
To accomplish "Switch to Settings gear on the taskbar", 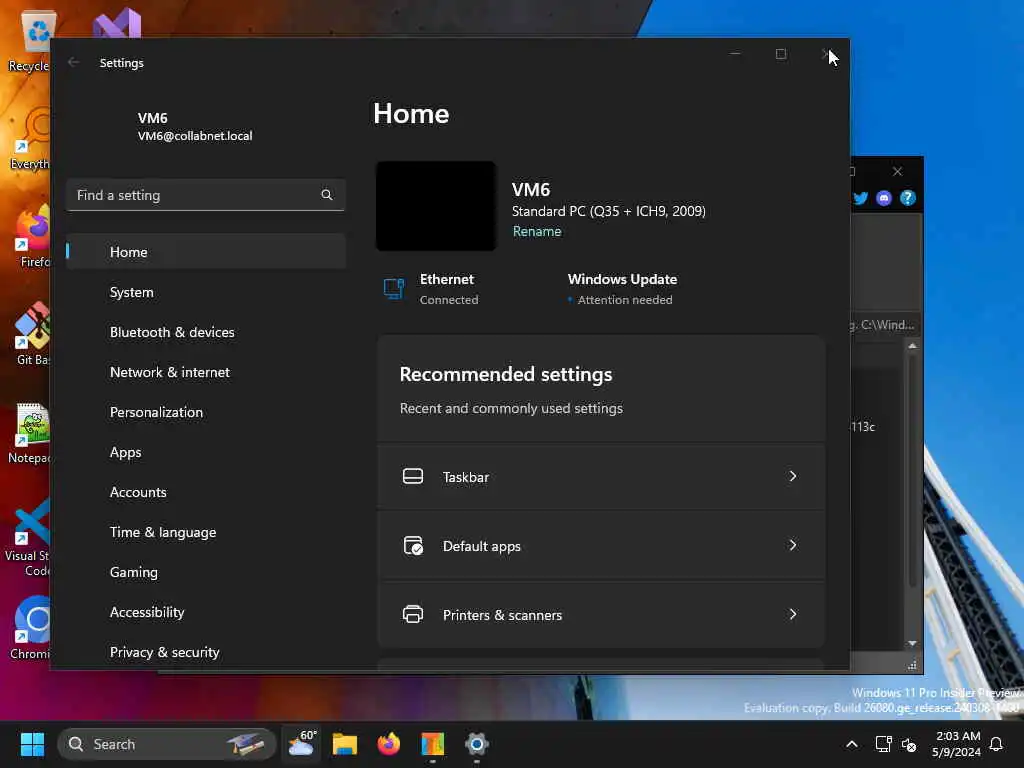I will tap(477, 744).
